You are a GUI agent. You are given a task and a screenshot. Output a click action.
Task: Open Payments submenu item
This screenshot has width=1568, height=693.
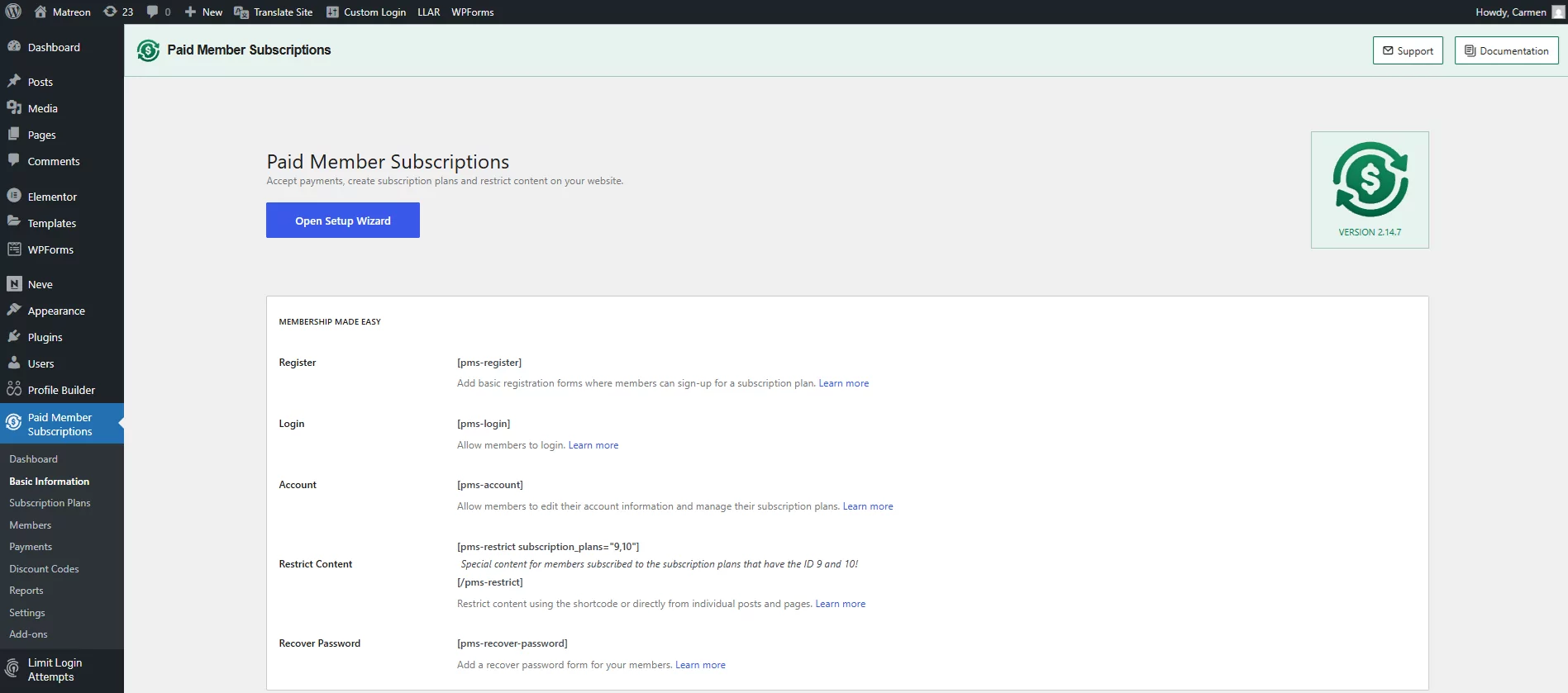point(31,546)
